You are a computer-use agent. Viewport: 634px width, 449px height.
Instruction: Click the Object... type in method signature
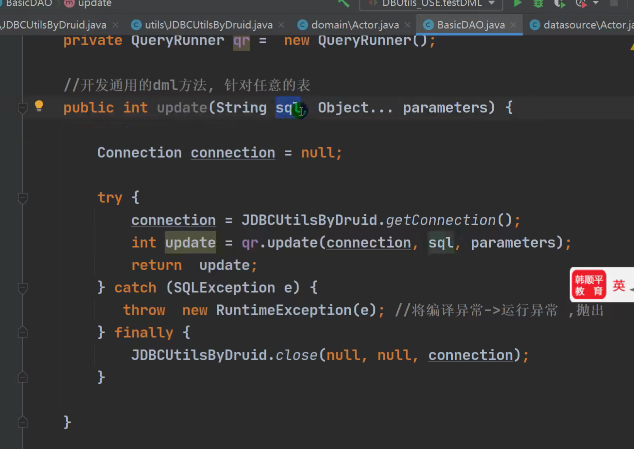pos(355,108)
